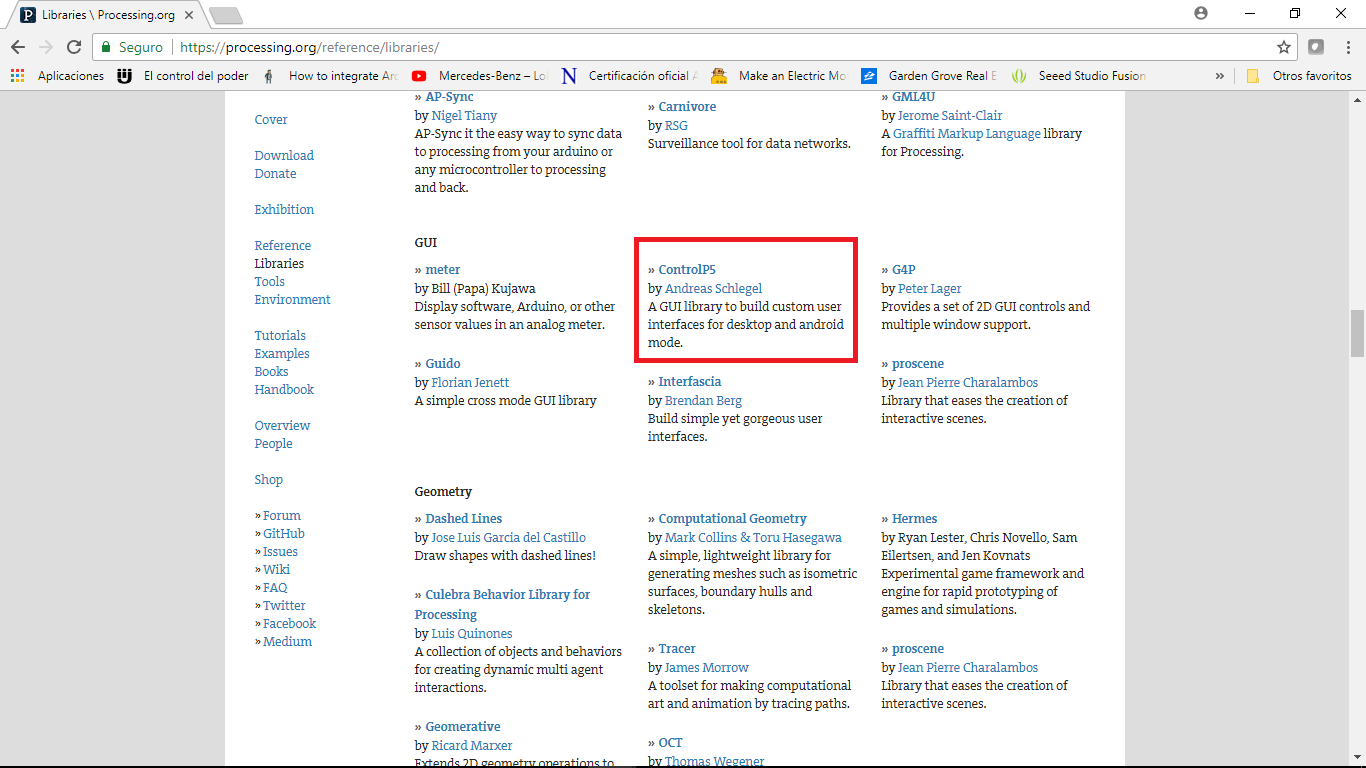Viewport: 1366px width, 768px height.
Task: Open Reference in the sidebar
Action: pos(283,246)
